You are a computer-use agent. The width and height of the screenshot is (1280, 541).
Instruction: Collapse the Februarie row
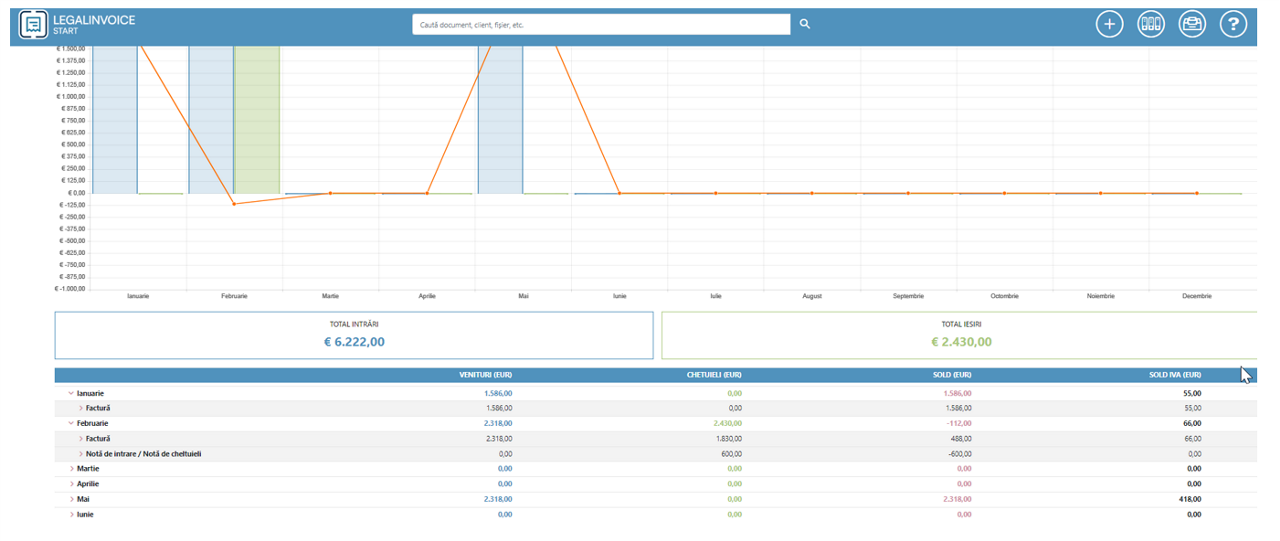tap(70, 423)
